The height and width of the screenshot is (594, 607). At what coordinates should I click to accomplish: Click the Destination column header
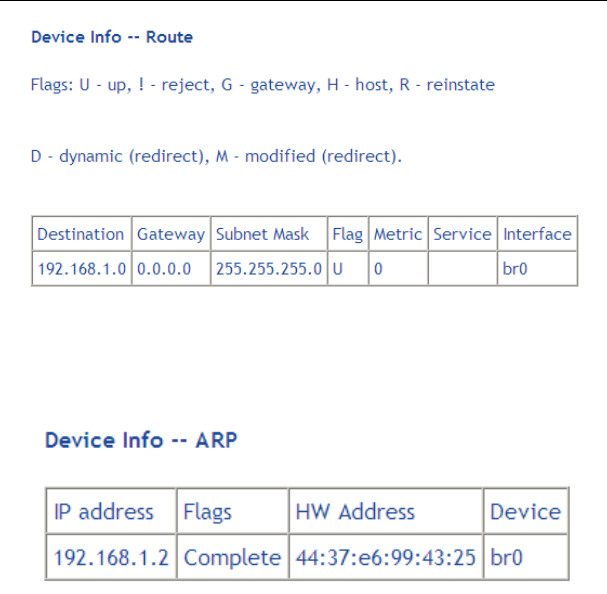(x=82, y=234)
